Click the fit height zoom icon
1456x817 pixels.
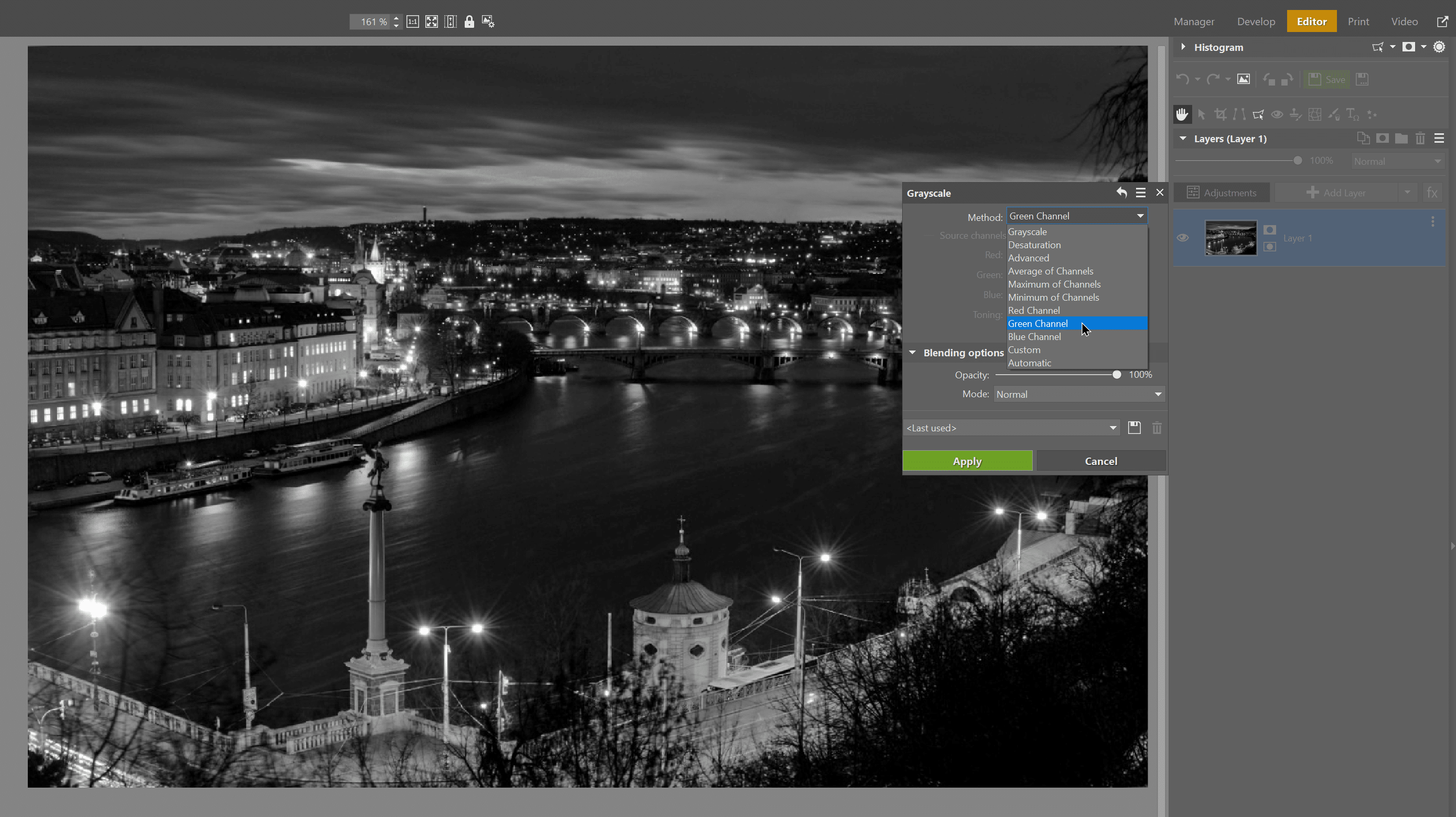[451, 22]
